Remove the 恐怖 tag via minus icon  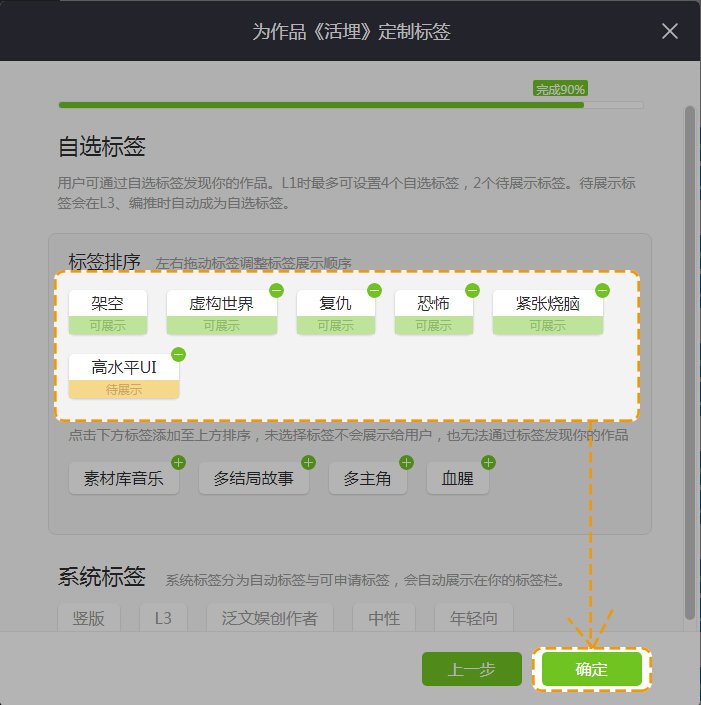tap(472, 291)
